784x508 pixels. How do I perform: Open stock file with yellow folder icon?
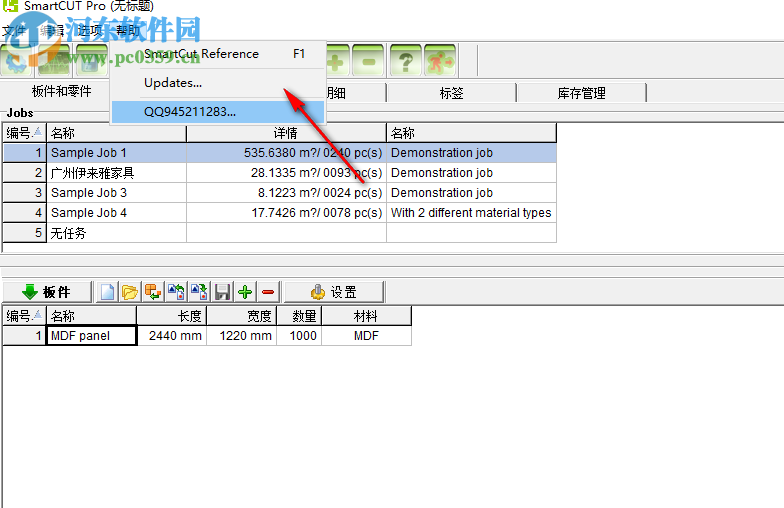coord(130,292)
